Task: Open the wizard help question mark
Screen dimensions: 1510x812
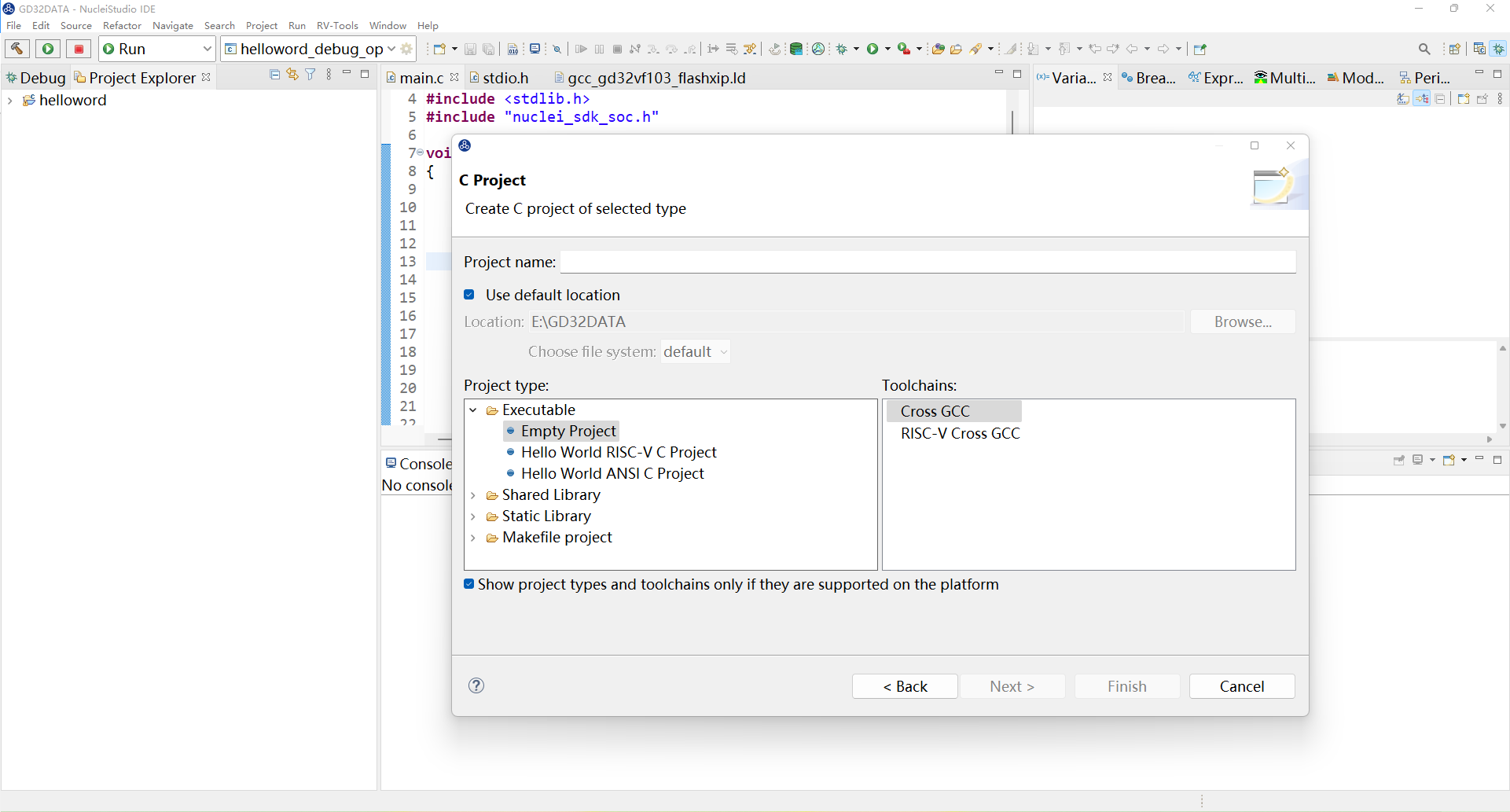Action: [x=476, y=685]
